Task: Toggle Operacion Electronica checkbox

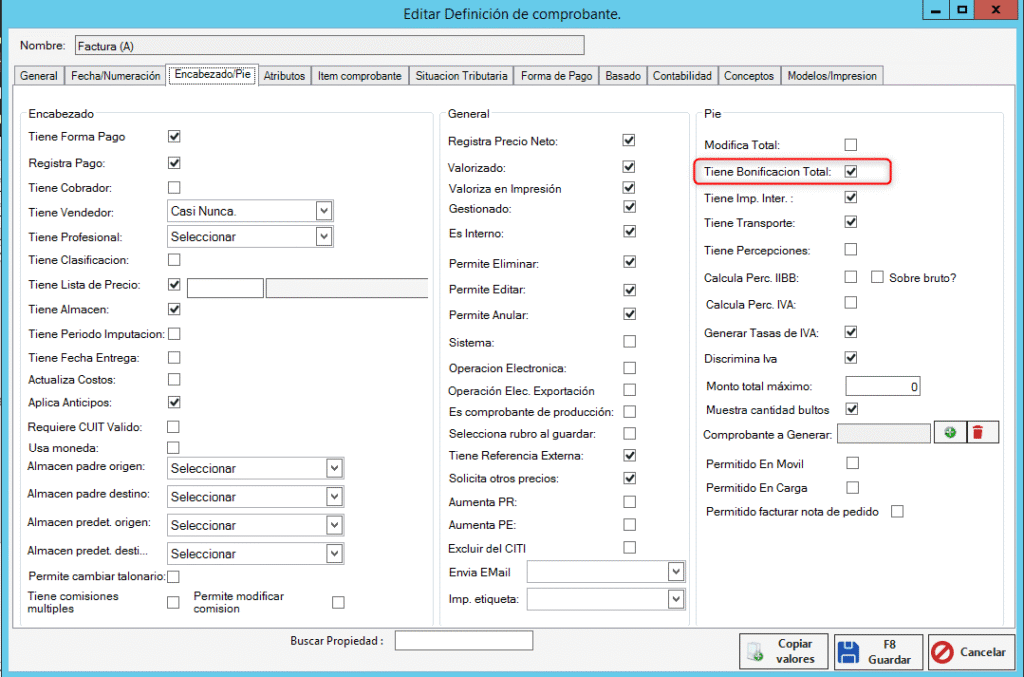Action: coord(629,368)
